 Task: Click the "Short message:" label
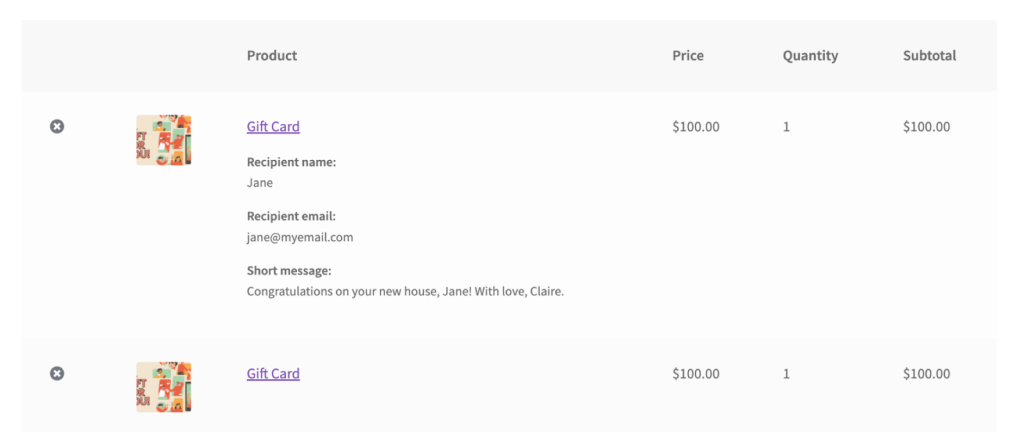pyautogui.click(x=289, y=271)
